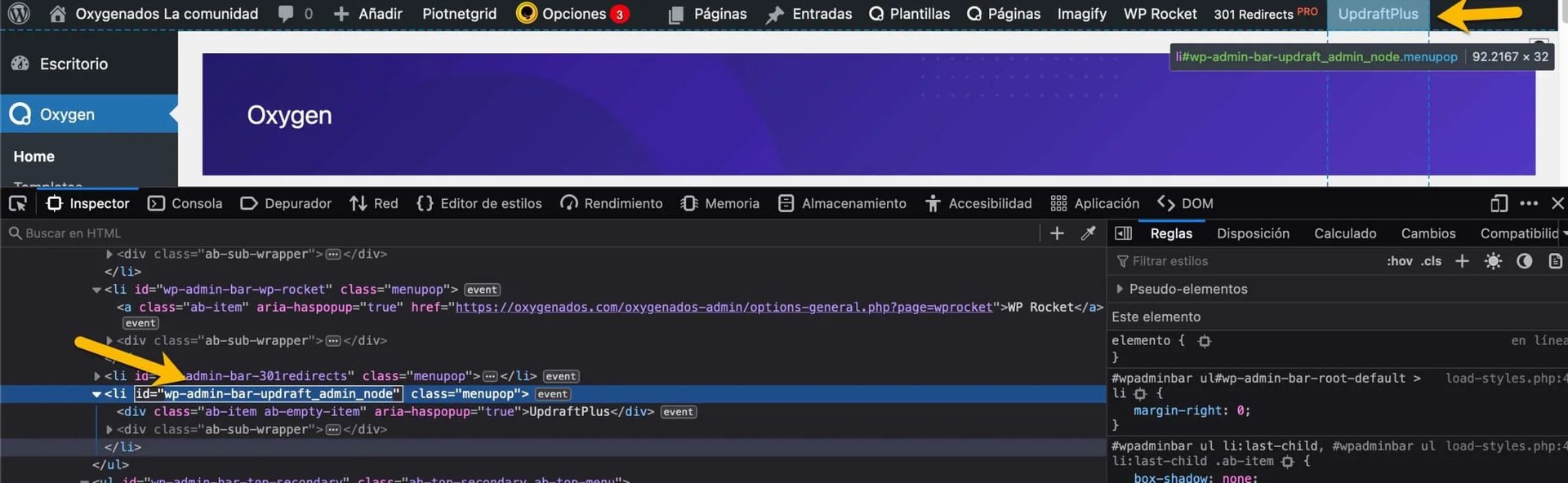Screen dimensions: 1568x483
Task: Open the Calculado styles tab
Action: [1345, 233]
